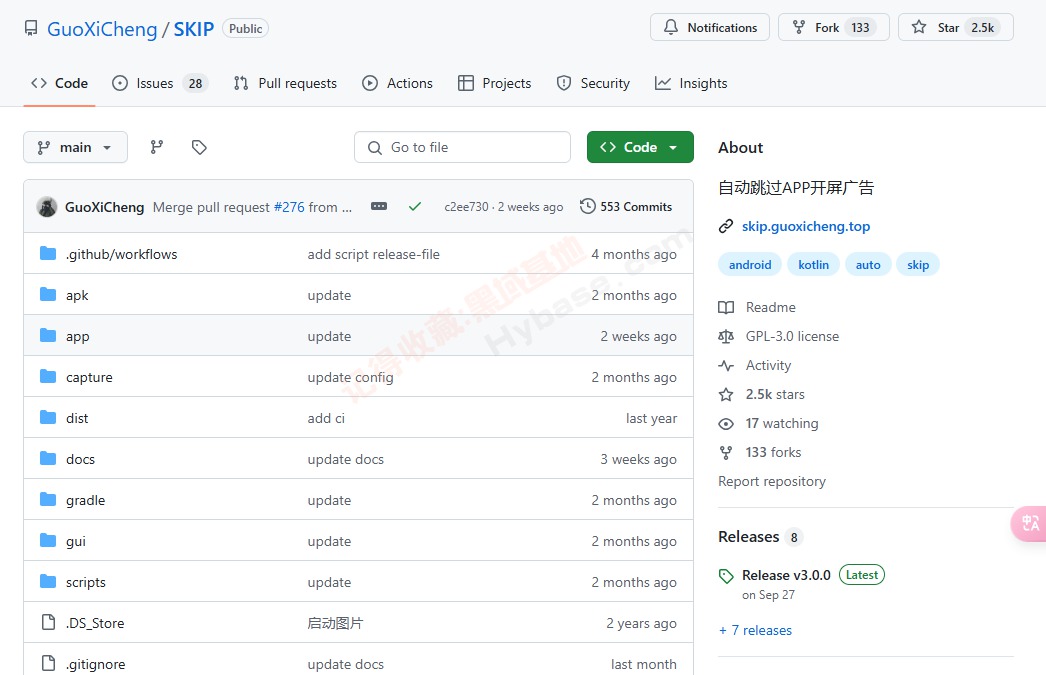Image resolution: width=1046 pixels, height=675 pixels.
Task: Open the Security tab
Action: click(593, 83)
